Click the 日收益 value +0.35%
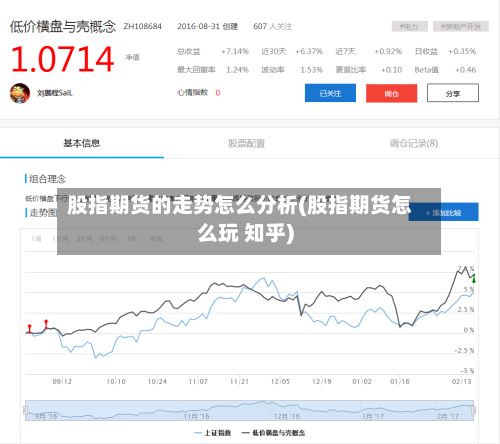This screenshot has height=444, width=500. pyautogui.click(x=462, y=51)
